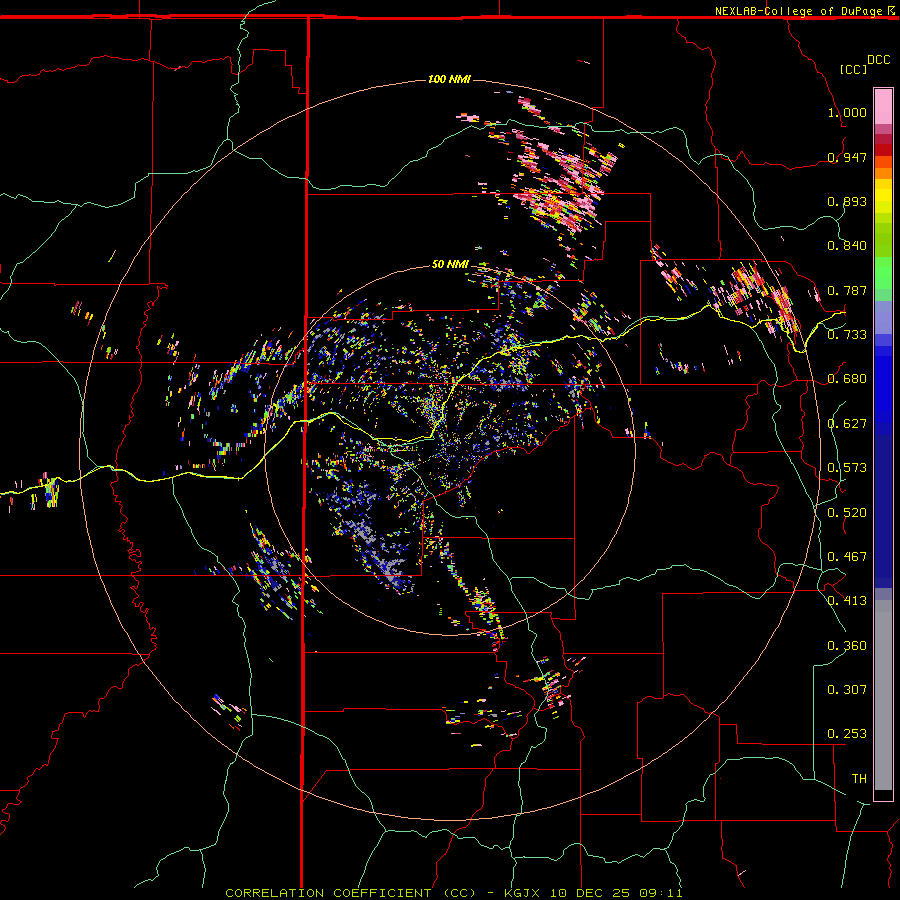Image resolution: width=900 pixels, height=900 pixels.
Task: Pick the dark navy segment of the color bar
Action: [883, 511]
